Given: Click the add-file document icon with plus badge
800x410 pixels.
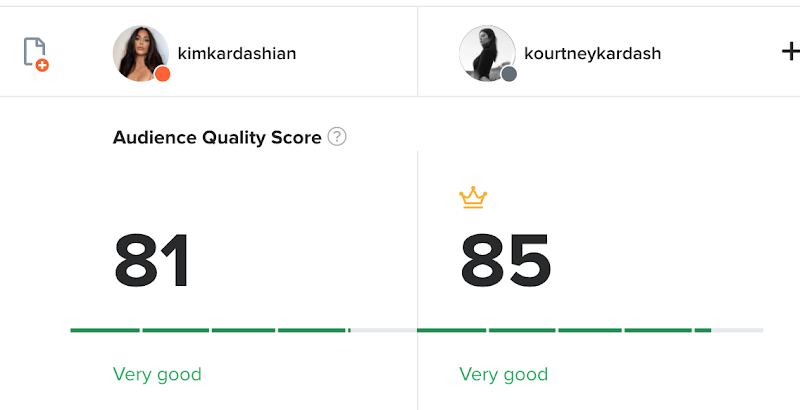Looking at the screenshot, I should coord(36,54).
